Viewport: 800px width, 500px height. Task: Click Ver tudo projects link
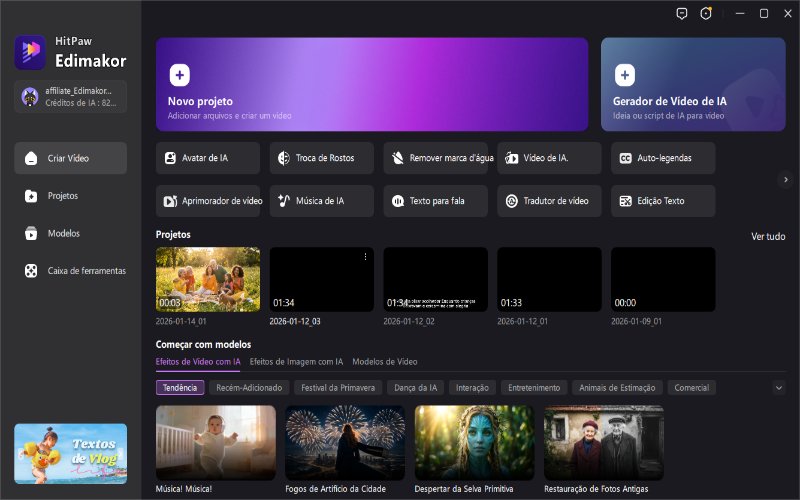tap(767, 236)
